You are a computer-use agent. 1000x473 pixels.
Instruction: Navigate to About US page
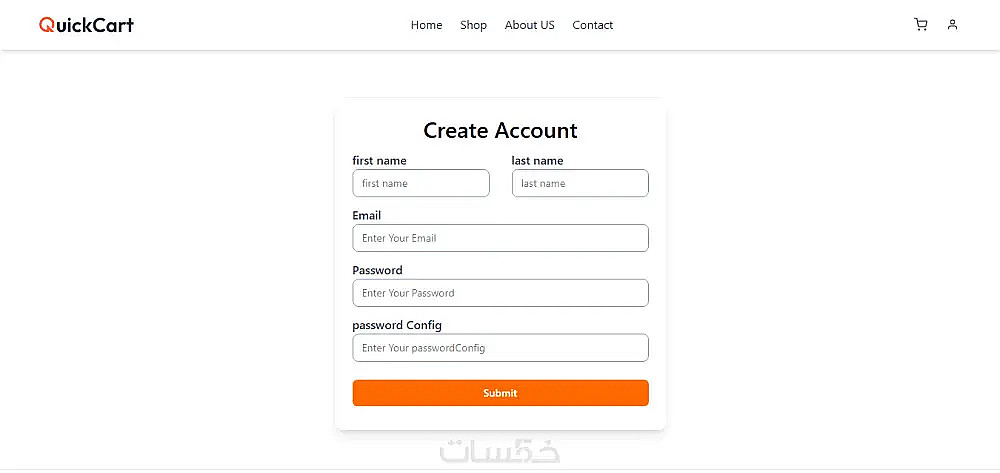[529, 25]
